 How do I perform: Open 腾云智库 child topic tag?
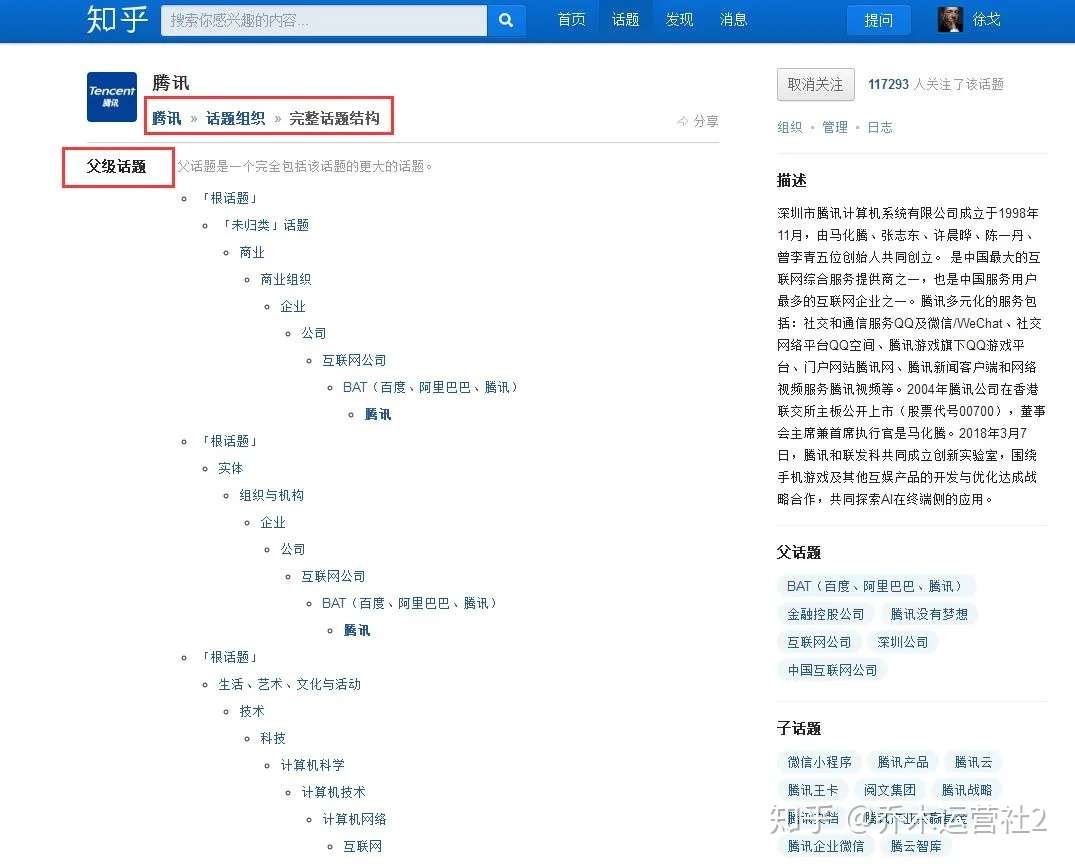click(x=916, y=846)
